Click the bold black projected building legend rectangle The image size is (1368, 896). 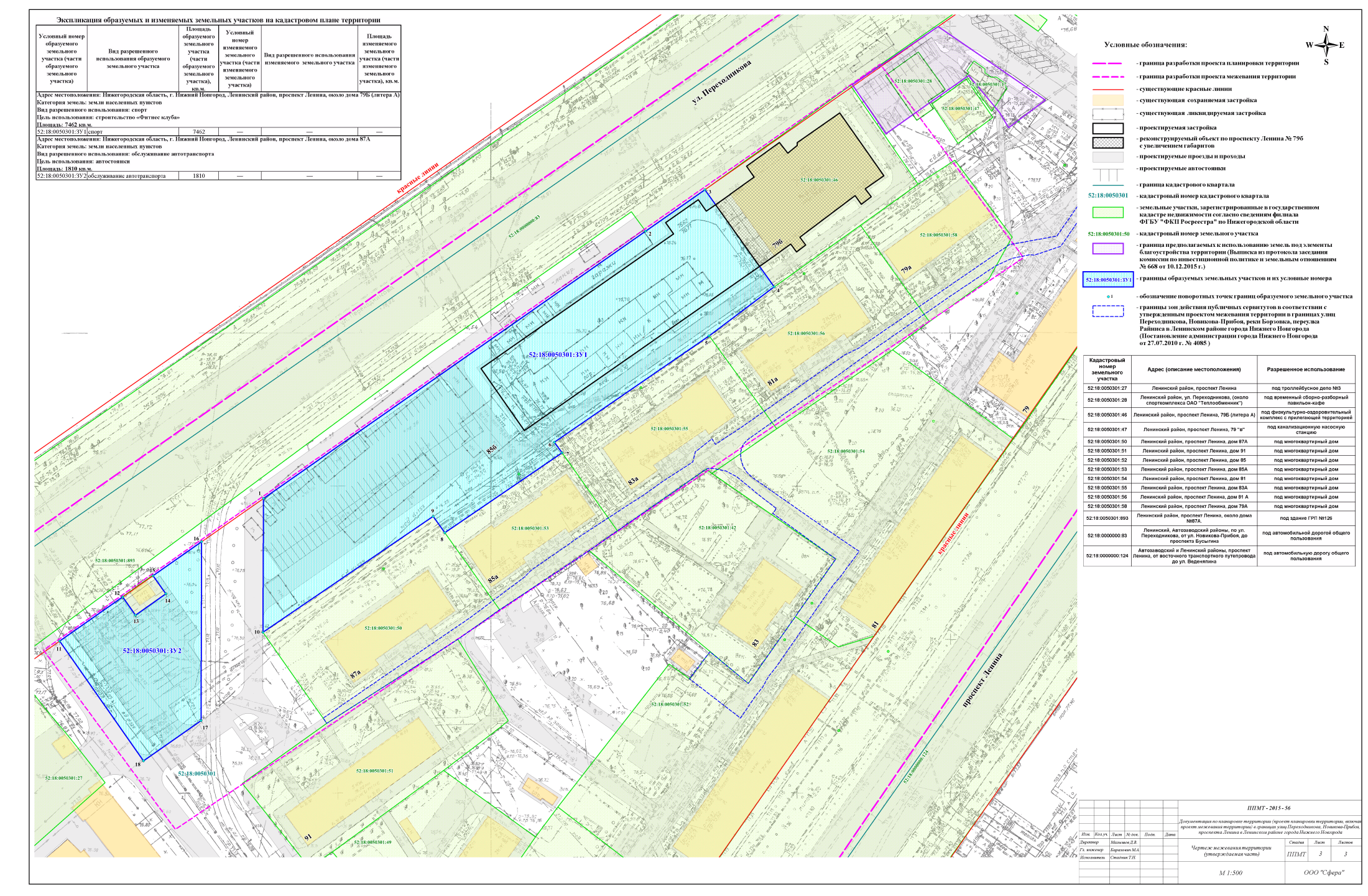[1107, 128]
